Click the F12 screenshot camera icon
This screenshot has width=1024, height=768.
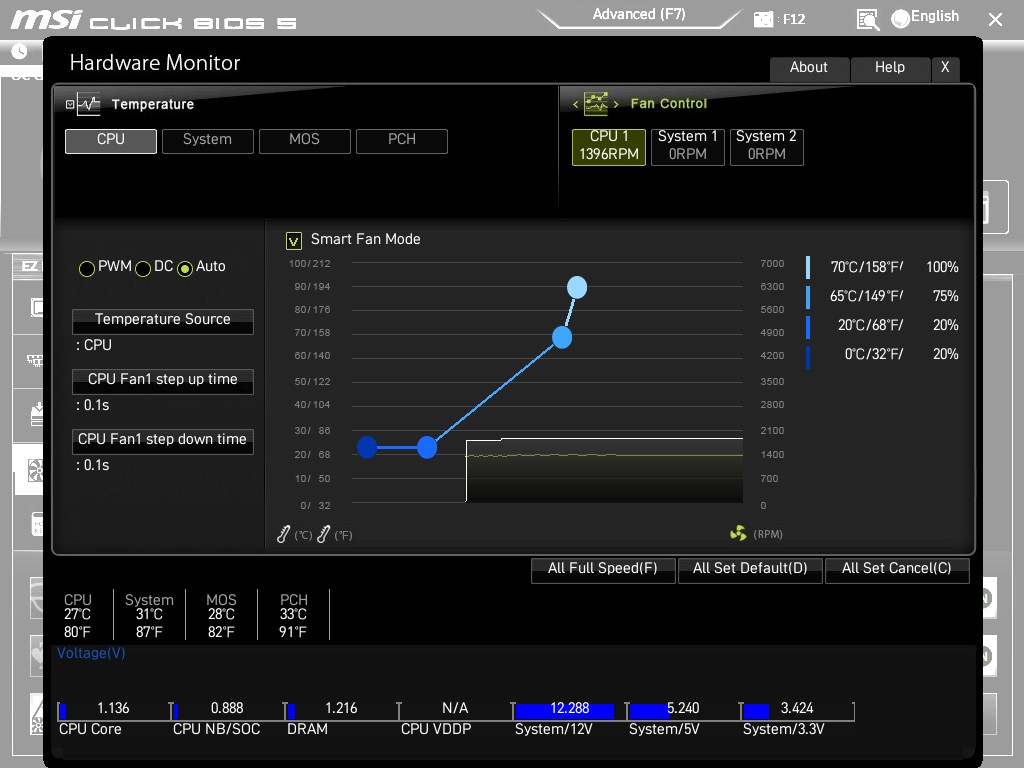(x=763, y=20)
